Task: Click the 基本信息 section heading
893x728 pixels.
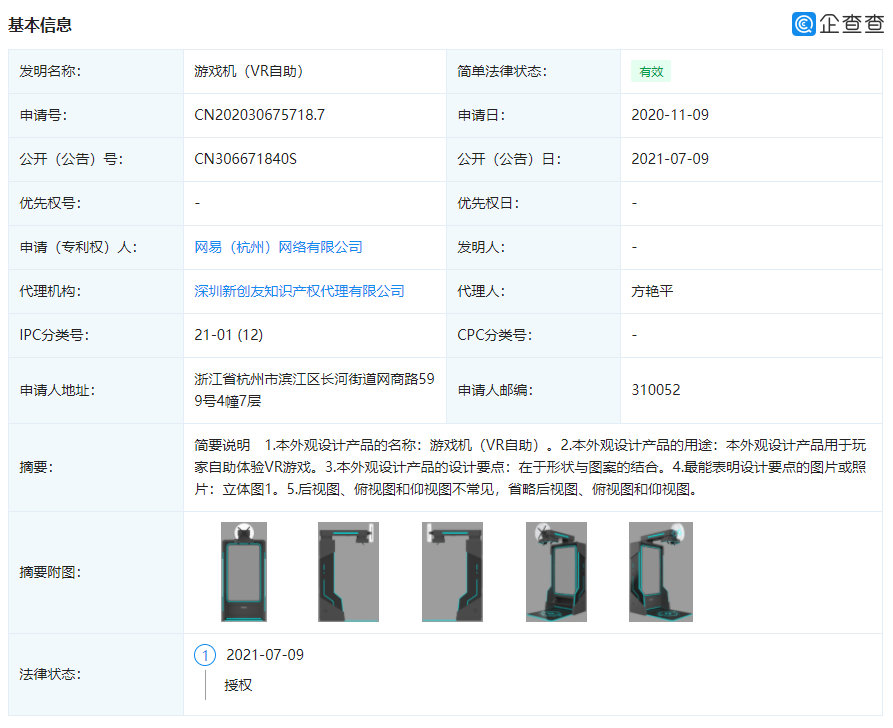Action: pos(40,25)
